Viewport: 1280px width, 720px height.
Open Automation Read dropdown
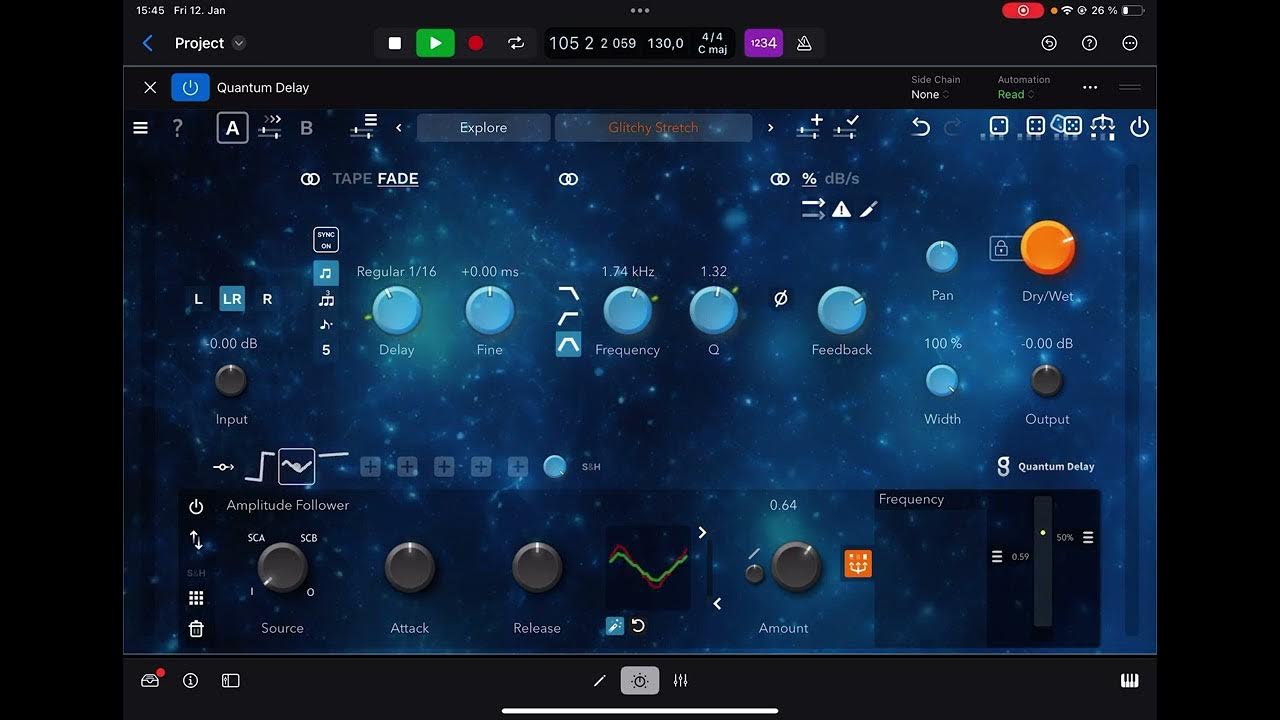1016,94
